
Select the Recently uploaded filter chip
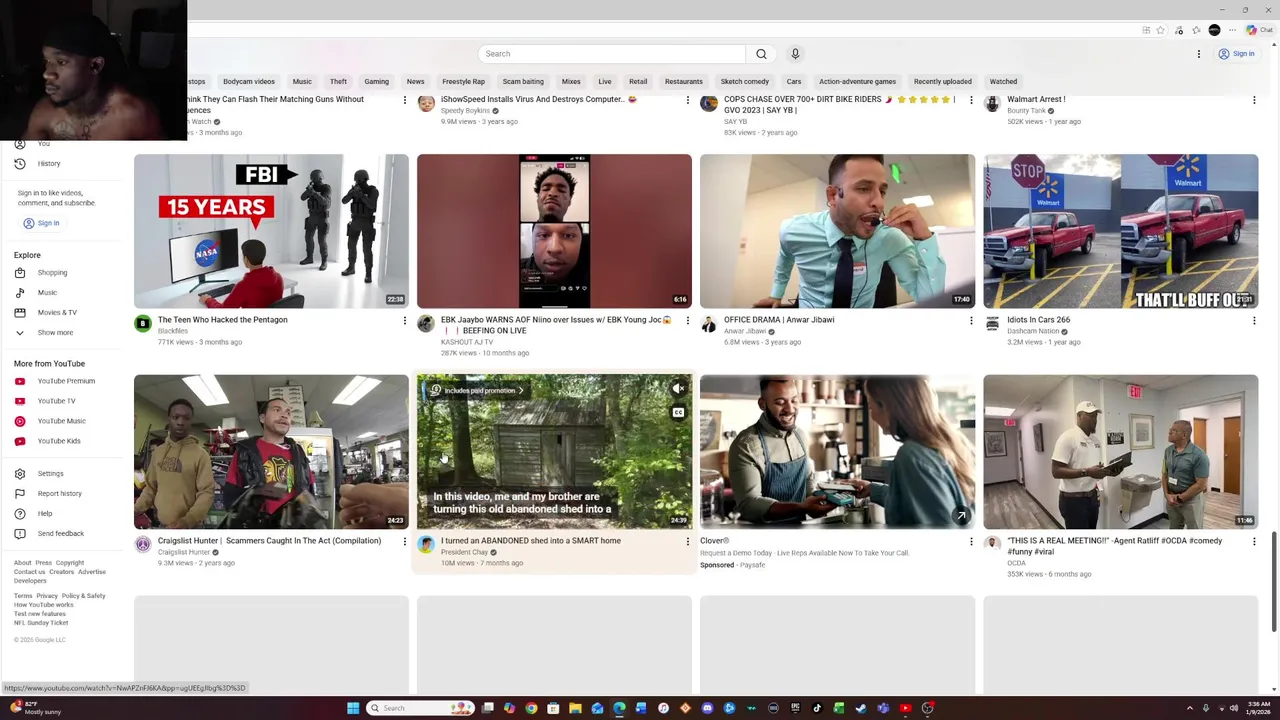tap(942, 82)
